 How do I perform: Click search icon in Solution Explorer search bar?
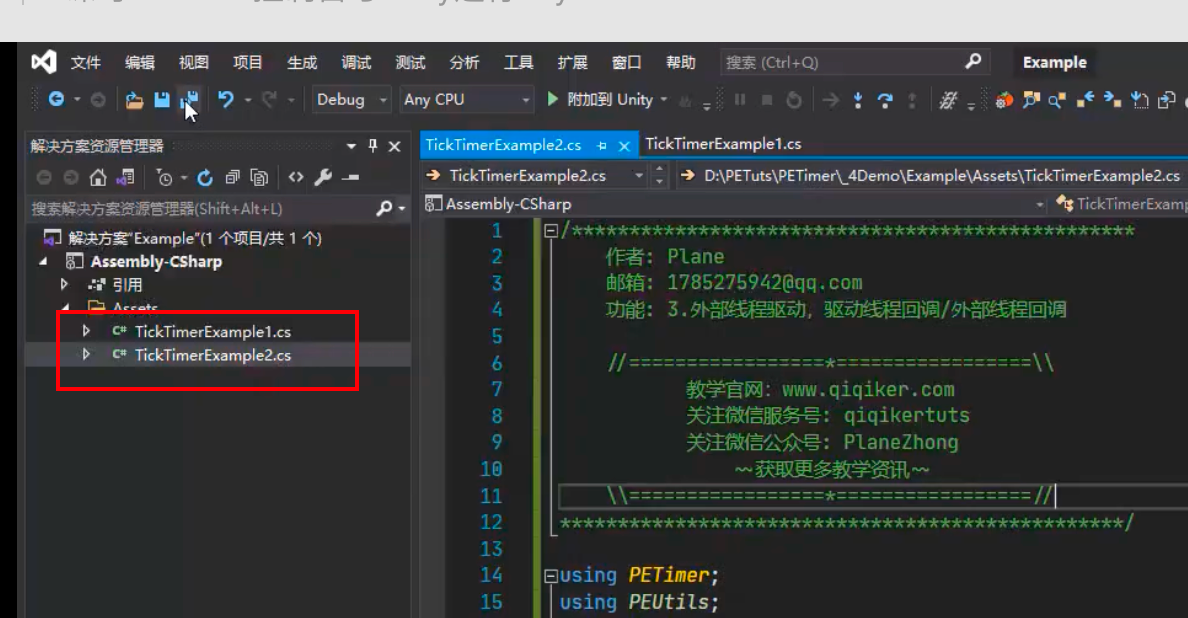384,208
